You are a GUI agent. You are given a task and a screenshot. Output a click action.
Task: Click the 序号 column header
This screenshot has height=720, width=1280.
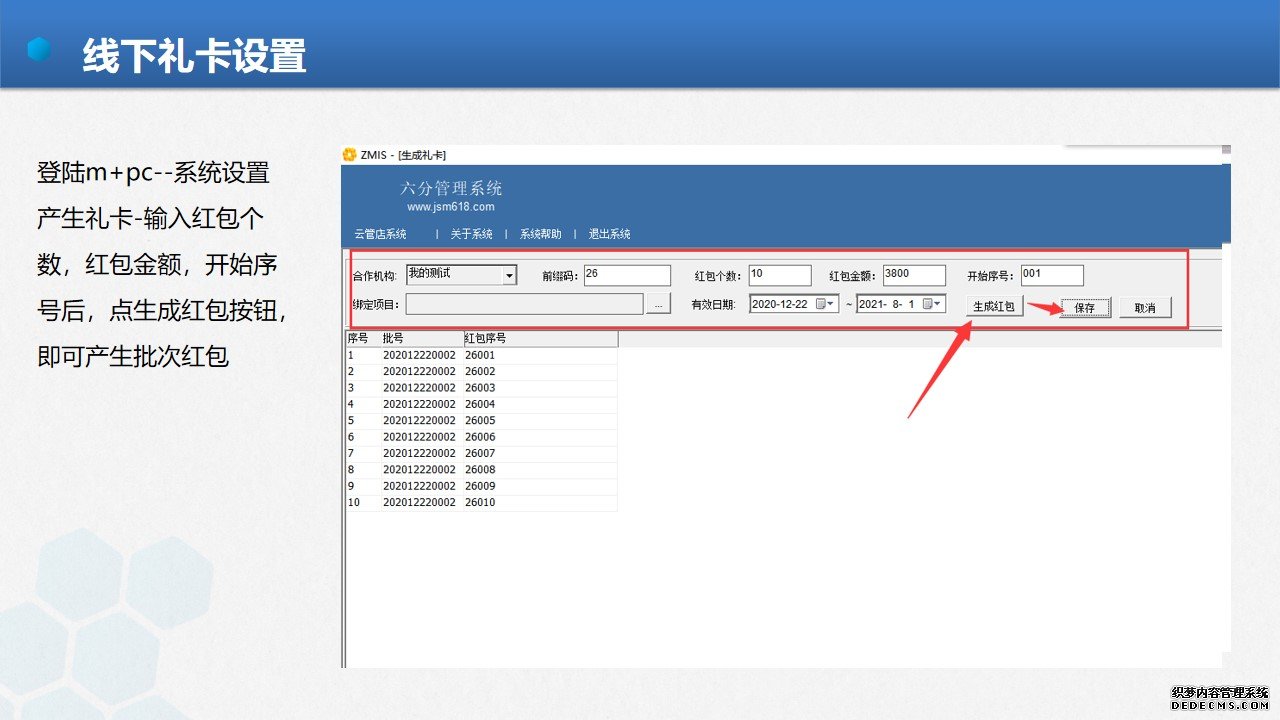(362, 339)
